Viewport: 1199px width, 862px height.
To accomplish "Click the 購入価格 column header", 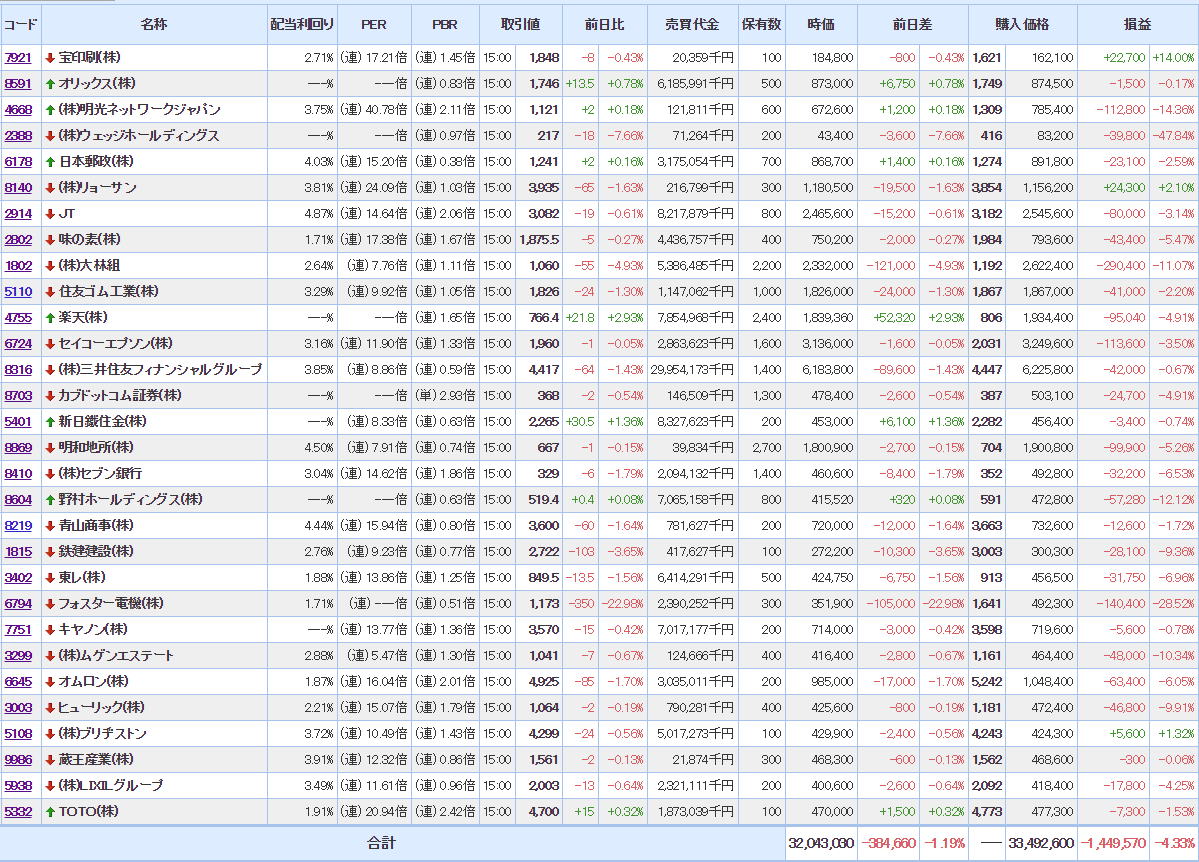I will click(1022, 24).
